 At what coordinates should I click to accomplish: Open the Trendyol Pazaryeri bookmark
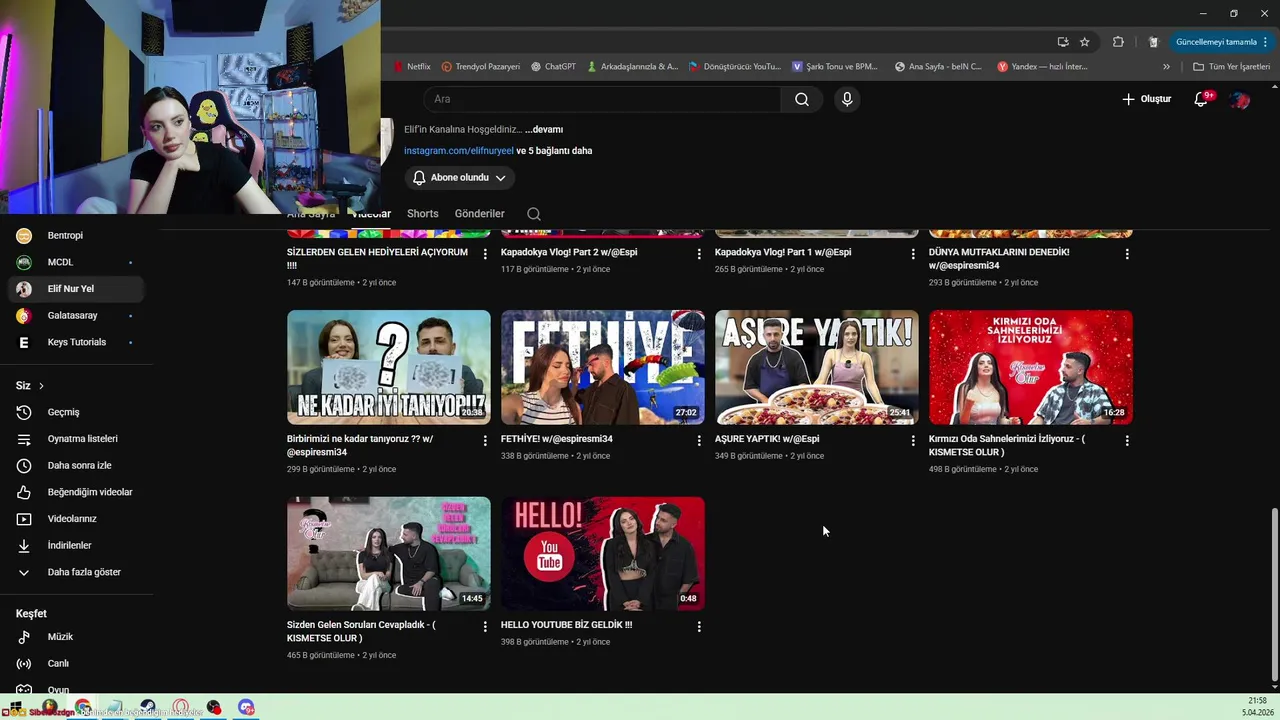pyautogui.click(x=480, y=67)
